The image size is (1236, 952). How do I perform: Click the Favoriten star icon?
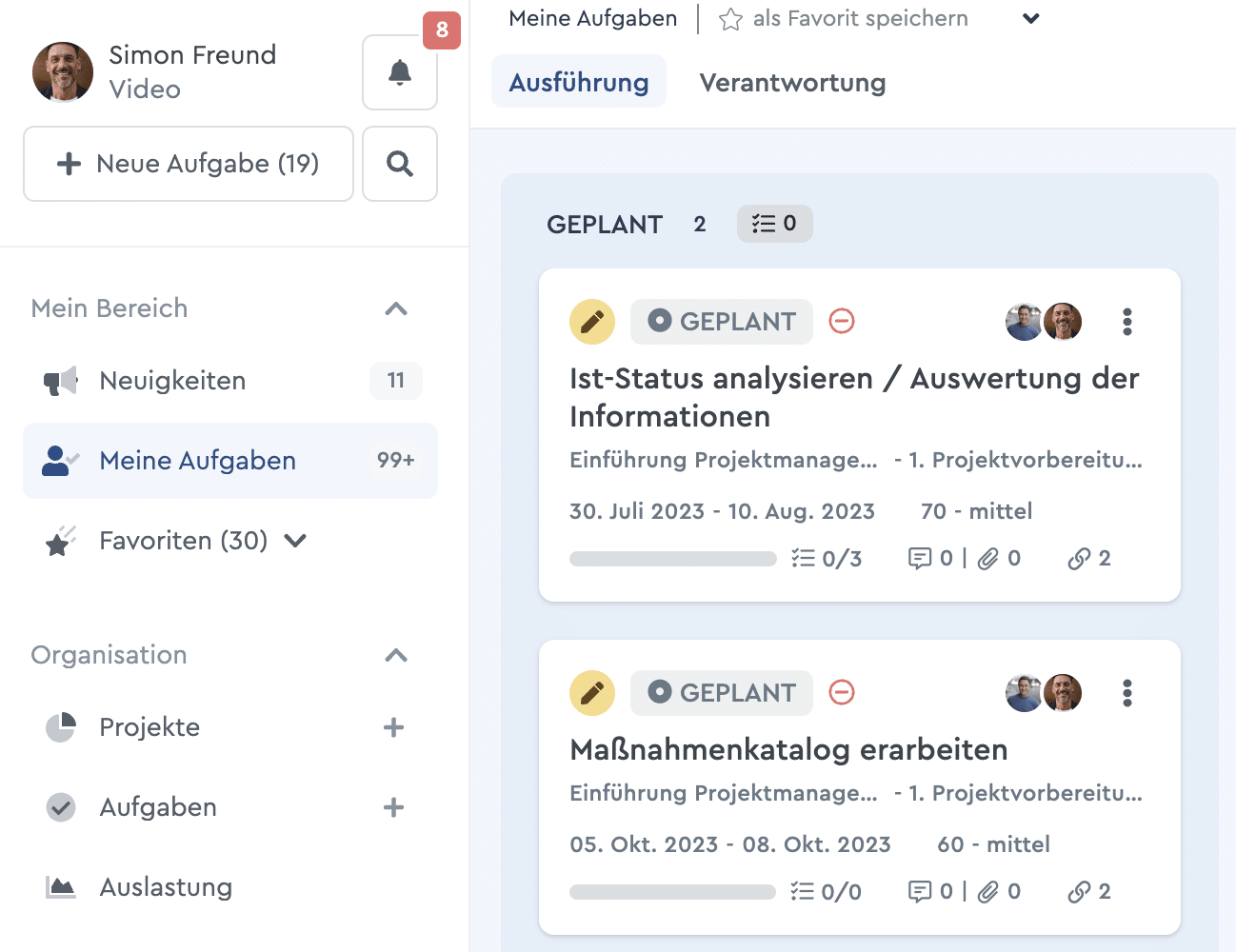click(x=61, y=541)
